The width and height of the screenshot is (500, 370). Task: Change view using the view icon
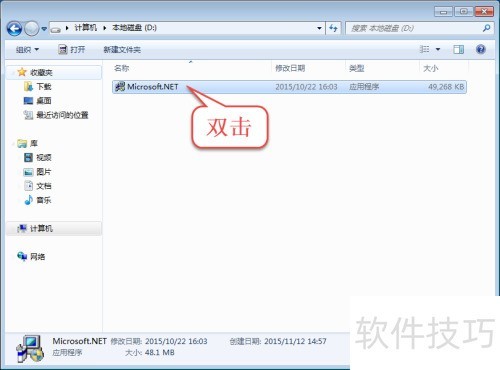pos(424,49)
